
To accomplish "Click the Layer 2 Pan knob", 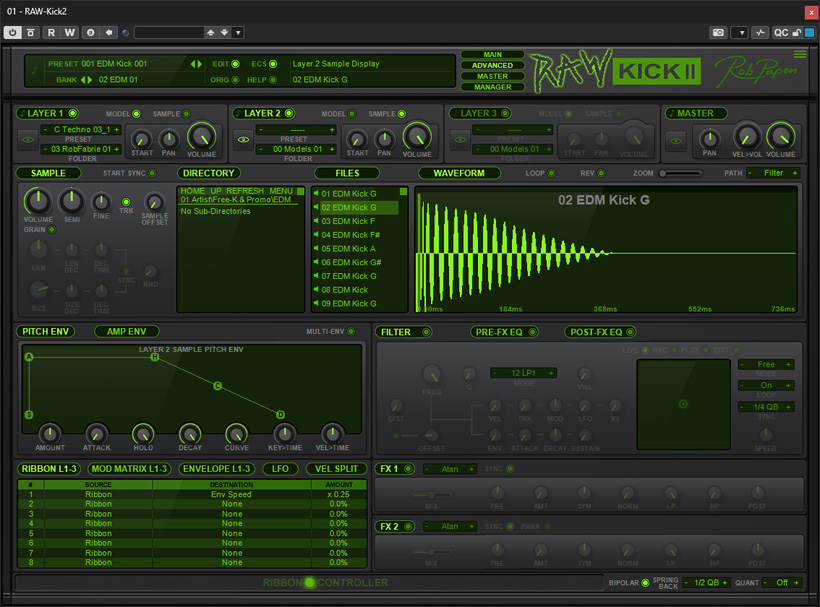I will 384,139.
